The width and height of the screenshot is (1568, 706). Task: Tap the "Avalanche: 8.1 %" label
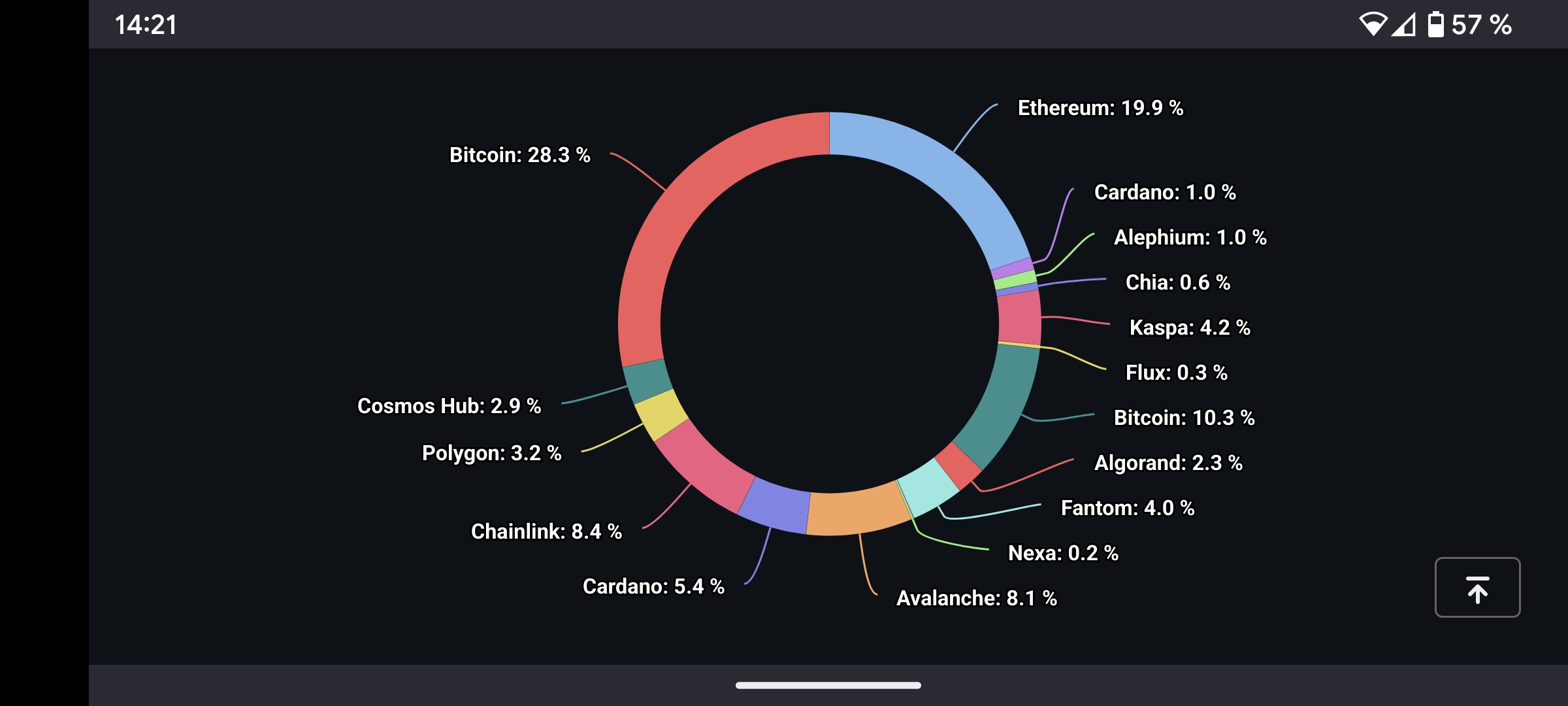pyautogui.click(x=976, y=598)
